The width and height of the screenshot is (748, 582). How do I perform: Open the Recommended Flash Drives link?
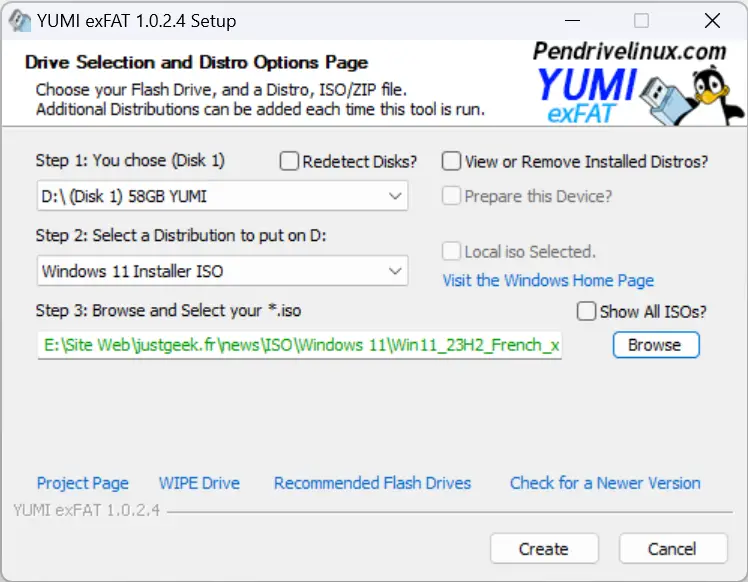[x=372, y=483]
